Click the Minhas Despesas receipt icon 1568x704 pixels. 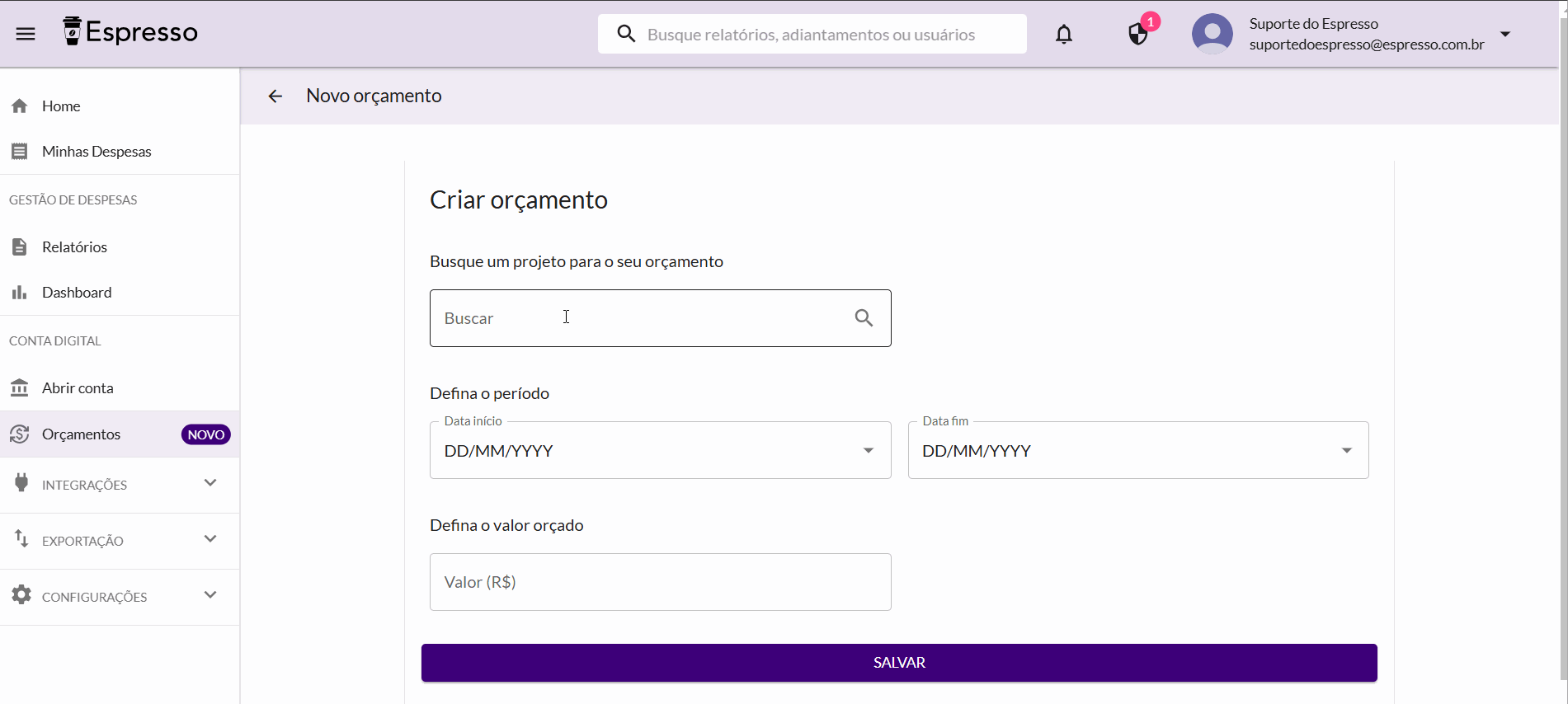(20, 151)
